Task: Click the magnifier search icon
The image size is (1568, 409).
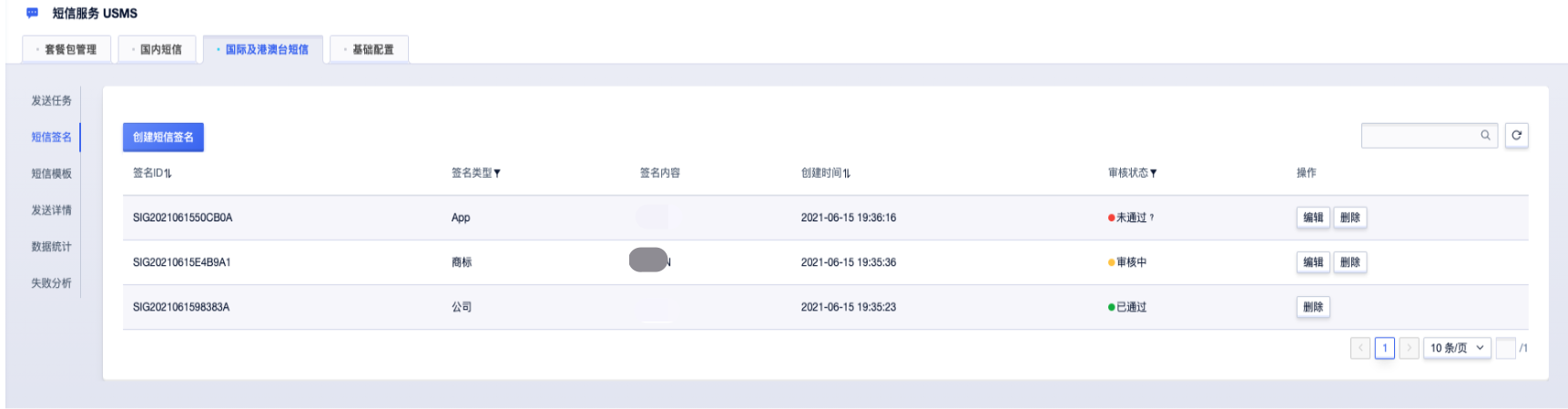Action: [x=1485, y=136]
